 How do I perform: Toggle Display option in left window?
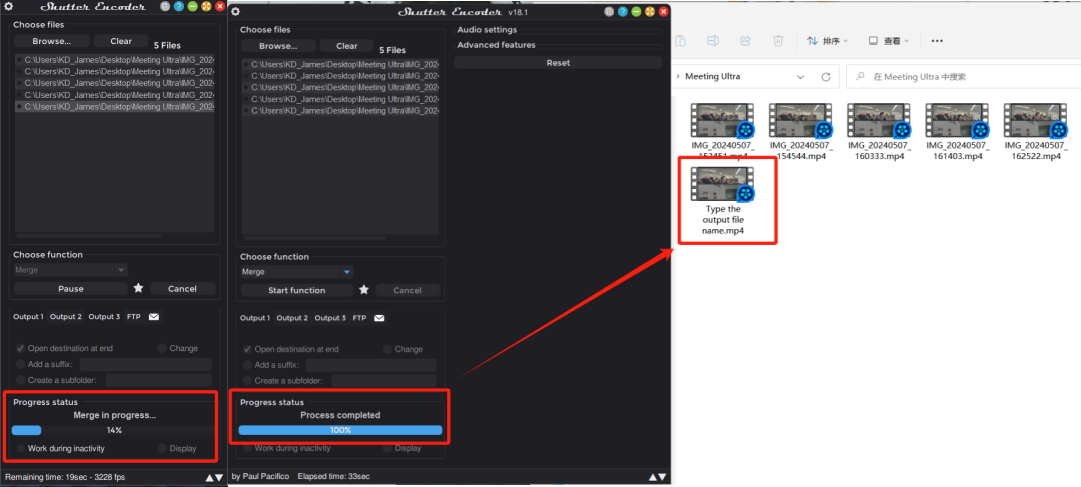click(162, 448)
